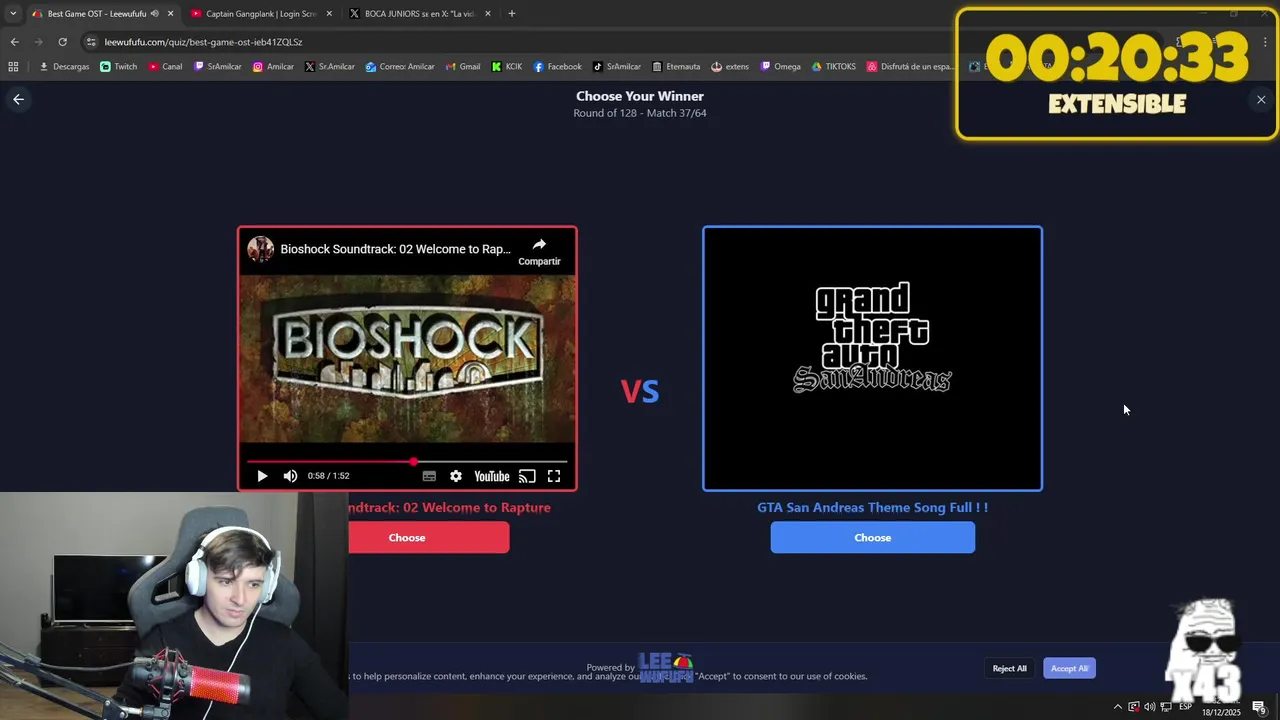This screenshot has height=720, width=1280.
Task: Click the GTA San Andreas video thumbnail
Action: coord(872,359)
